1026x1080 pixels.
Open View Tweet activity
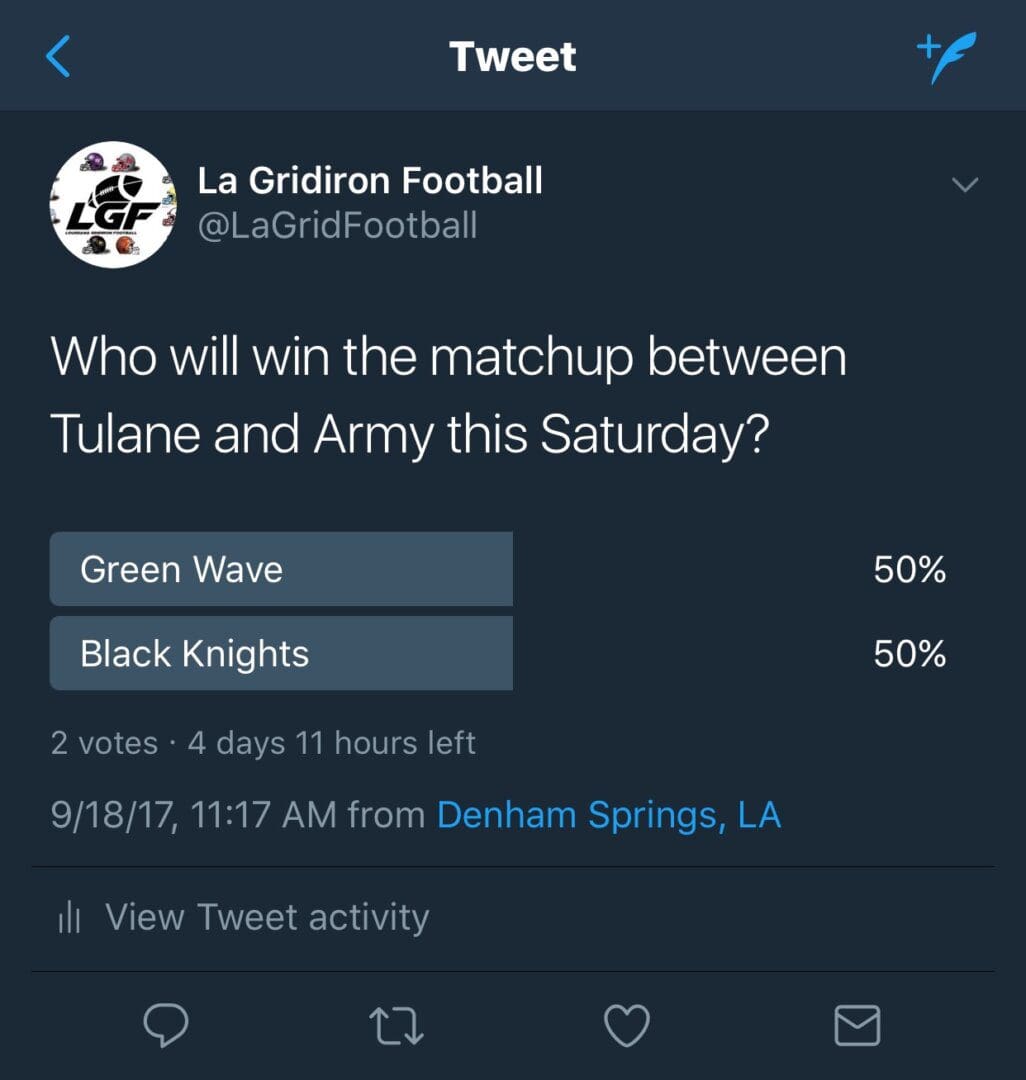[x=267, y=917]
